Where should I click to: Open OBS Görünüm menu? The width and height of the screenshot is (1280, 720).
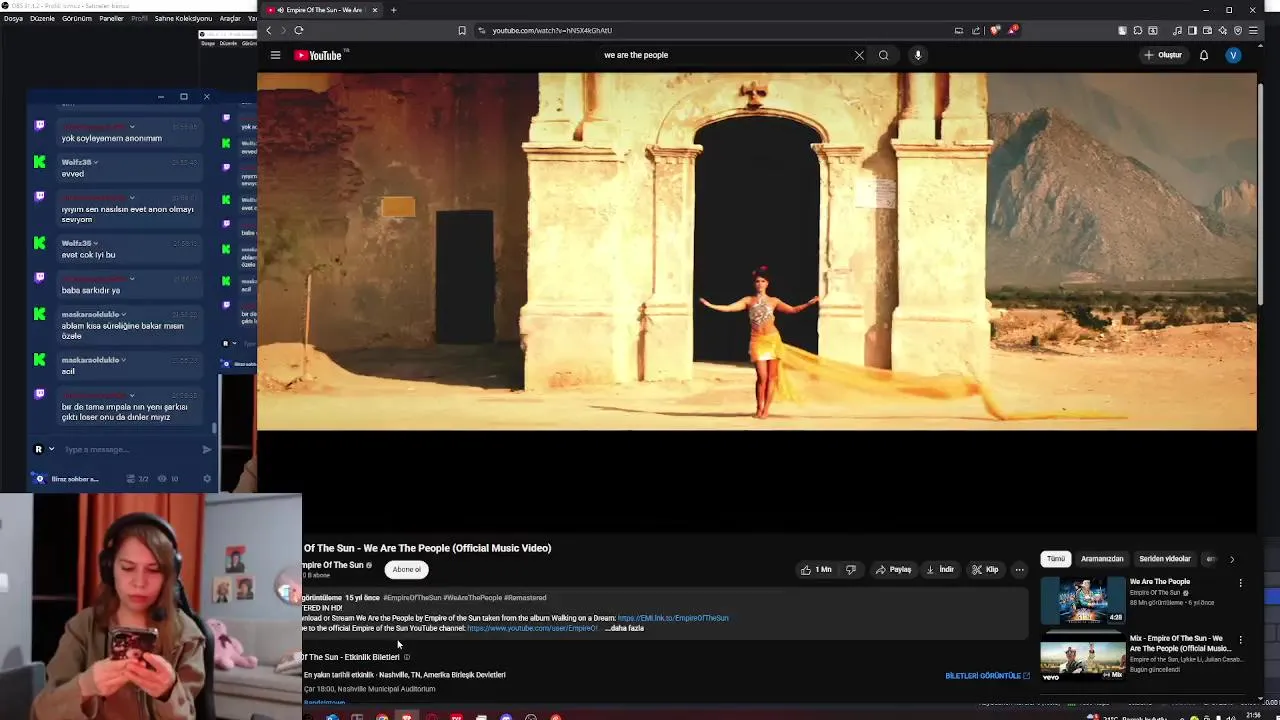point(77,18)
